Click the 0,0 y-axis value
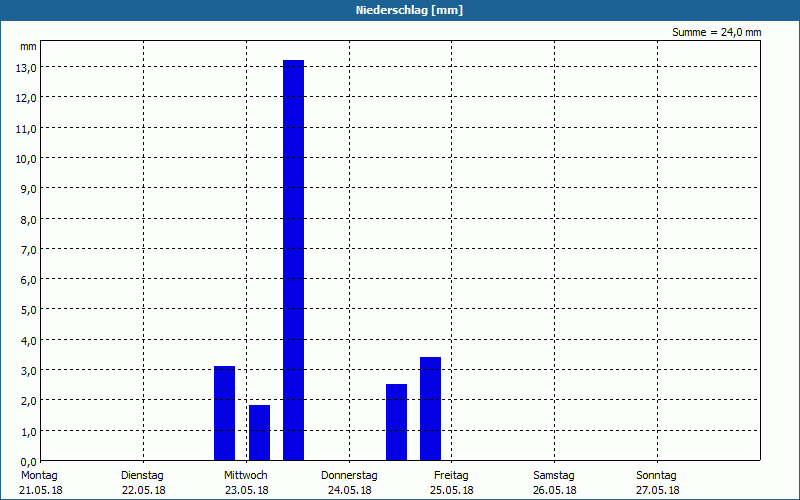800x500 pixels. (x=28, y=462)
